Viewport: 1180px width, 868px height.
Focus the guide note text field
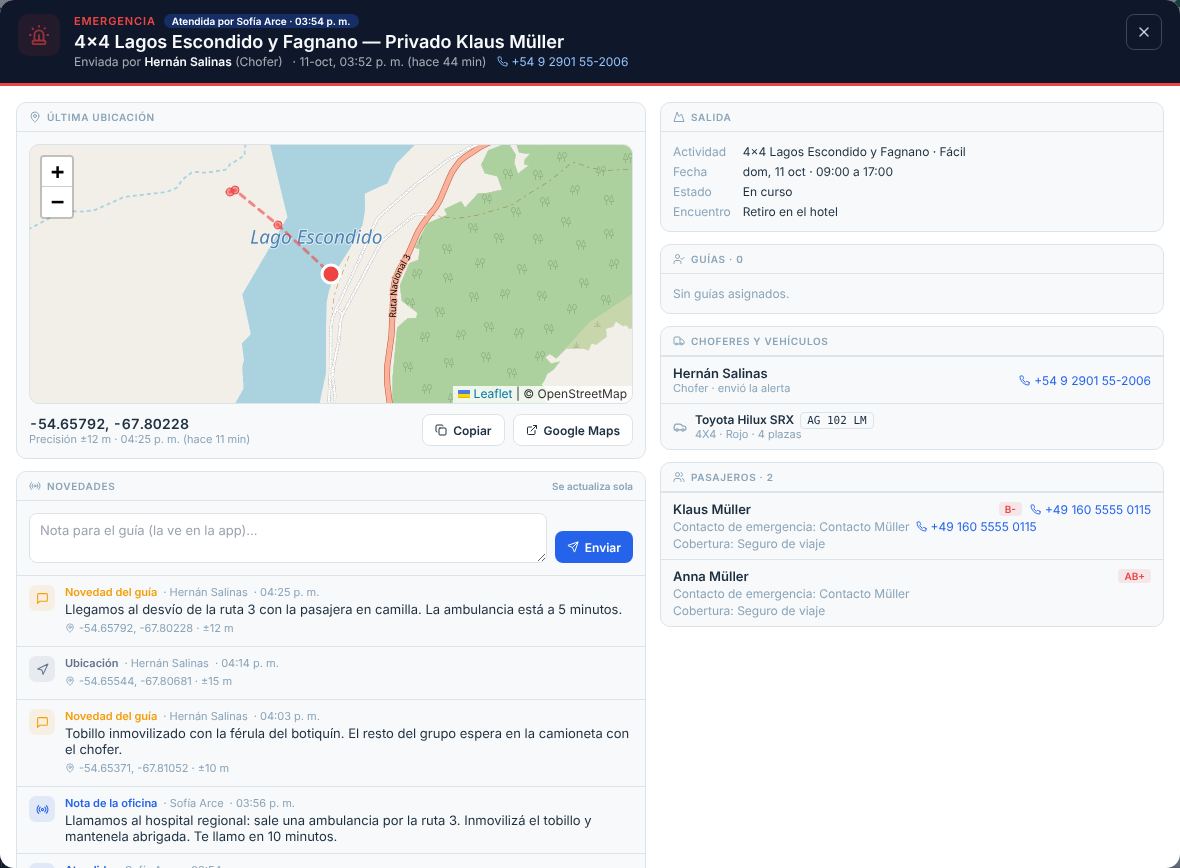coord(287,538)
